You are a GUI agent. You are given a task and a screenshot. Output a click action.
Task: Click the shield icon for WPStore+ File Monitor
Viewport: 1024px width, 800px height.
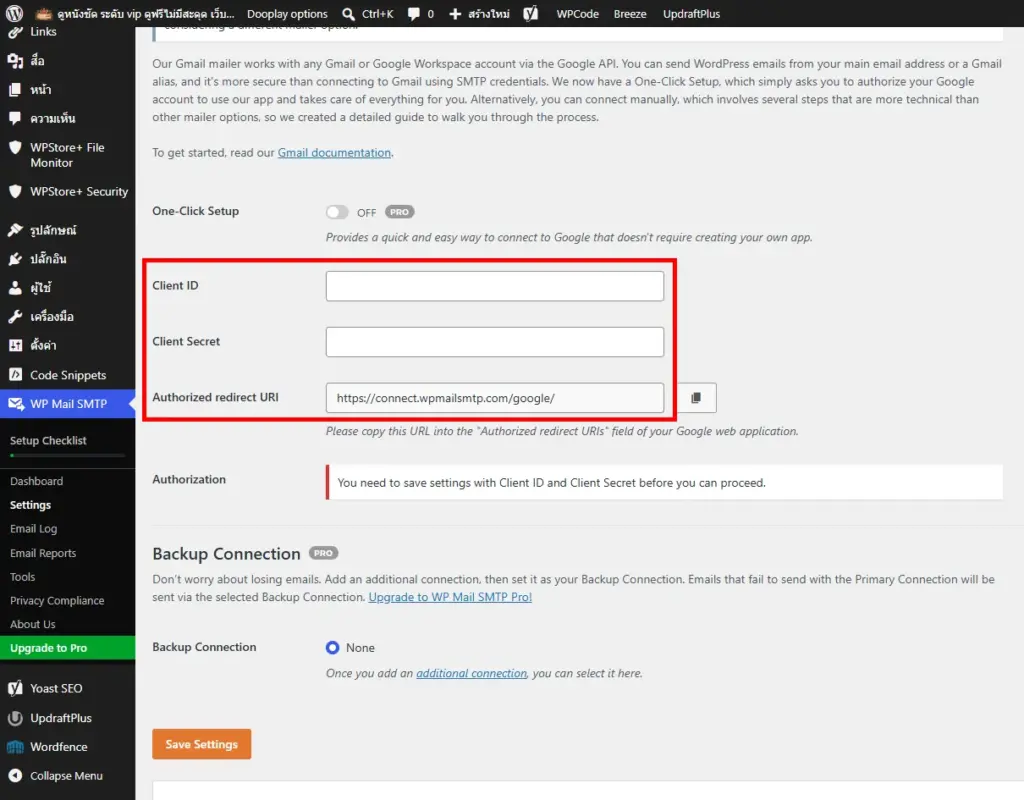15,148
